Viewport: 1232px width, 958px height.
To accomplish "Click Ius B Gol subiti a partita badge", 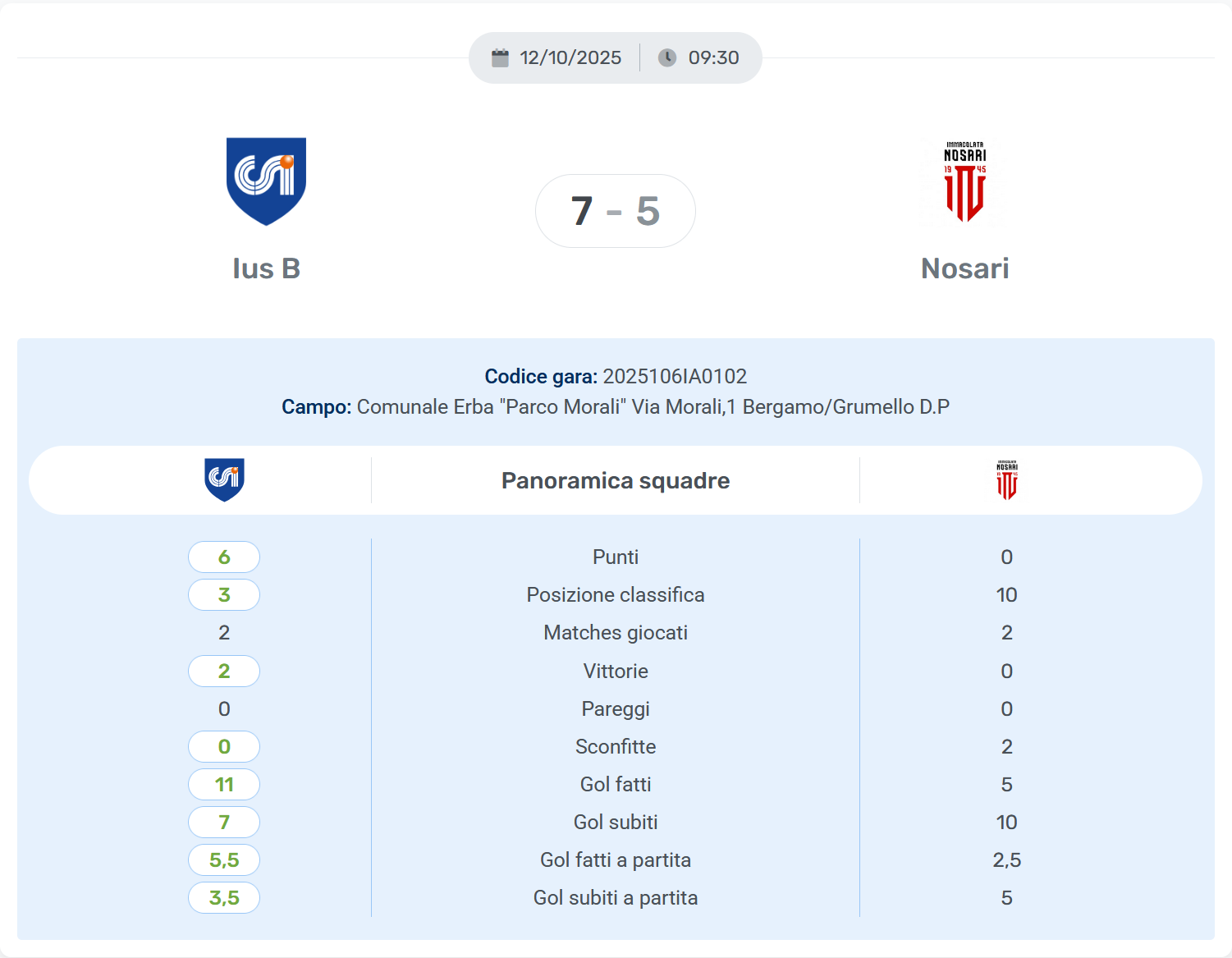I will [224, 897].
